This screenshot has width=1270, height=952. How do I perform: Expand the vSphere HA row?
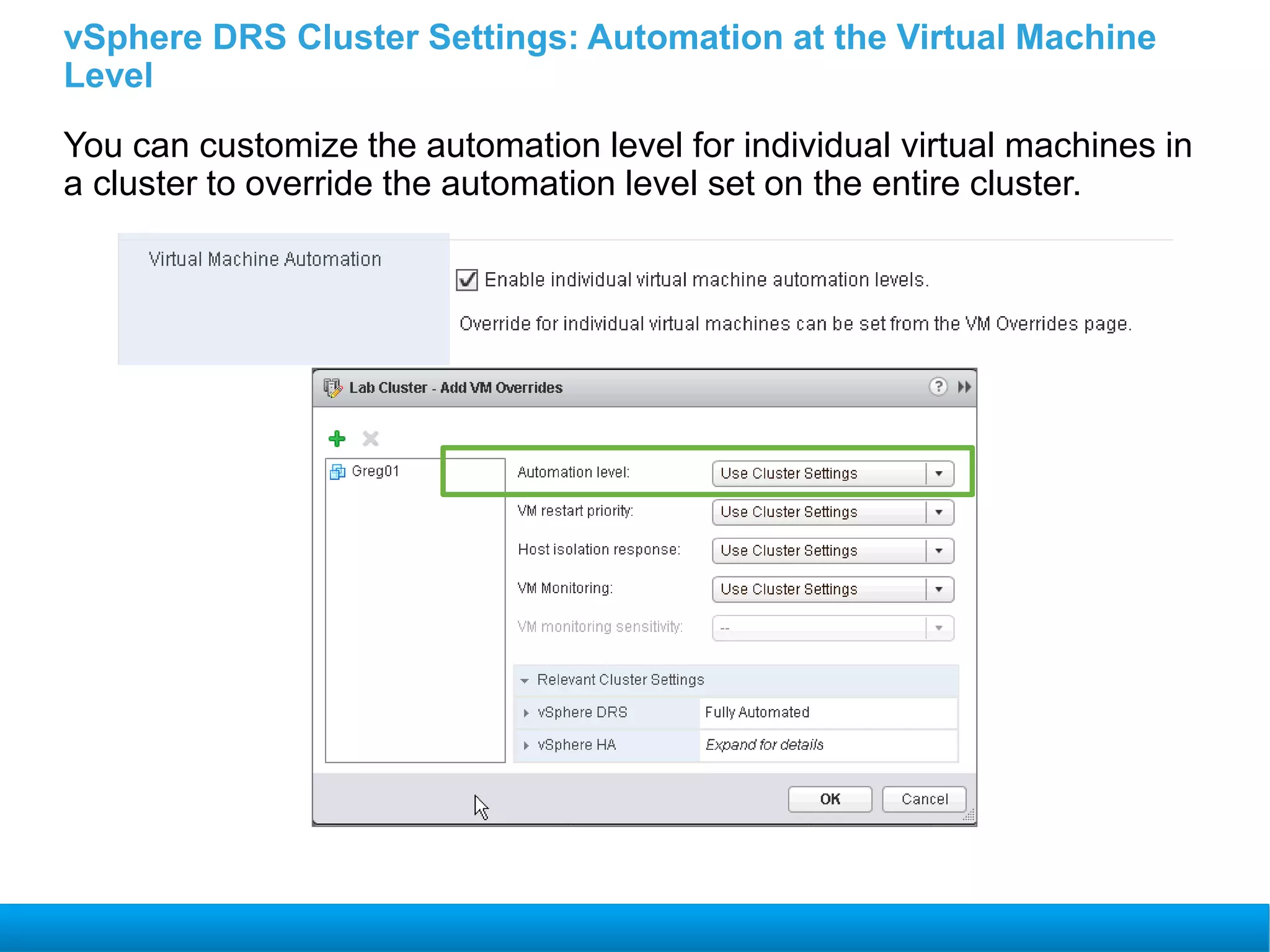coord(526,745)
